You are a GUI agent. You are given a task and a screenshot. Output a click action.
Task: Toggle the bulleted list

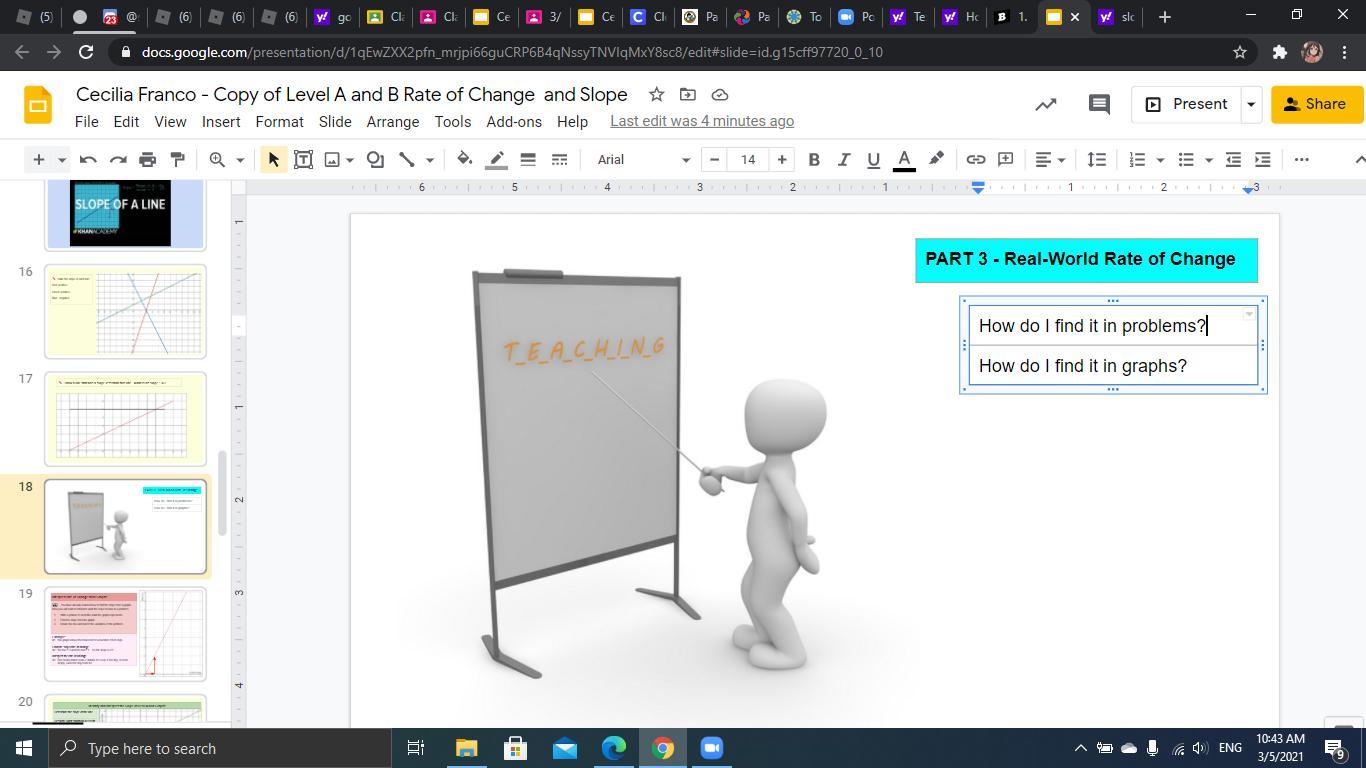coord(1186,160)
